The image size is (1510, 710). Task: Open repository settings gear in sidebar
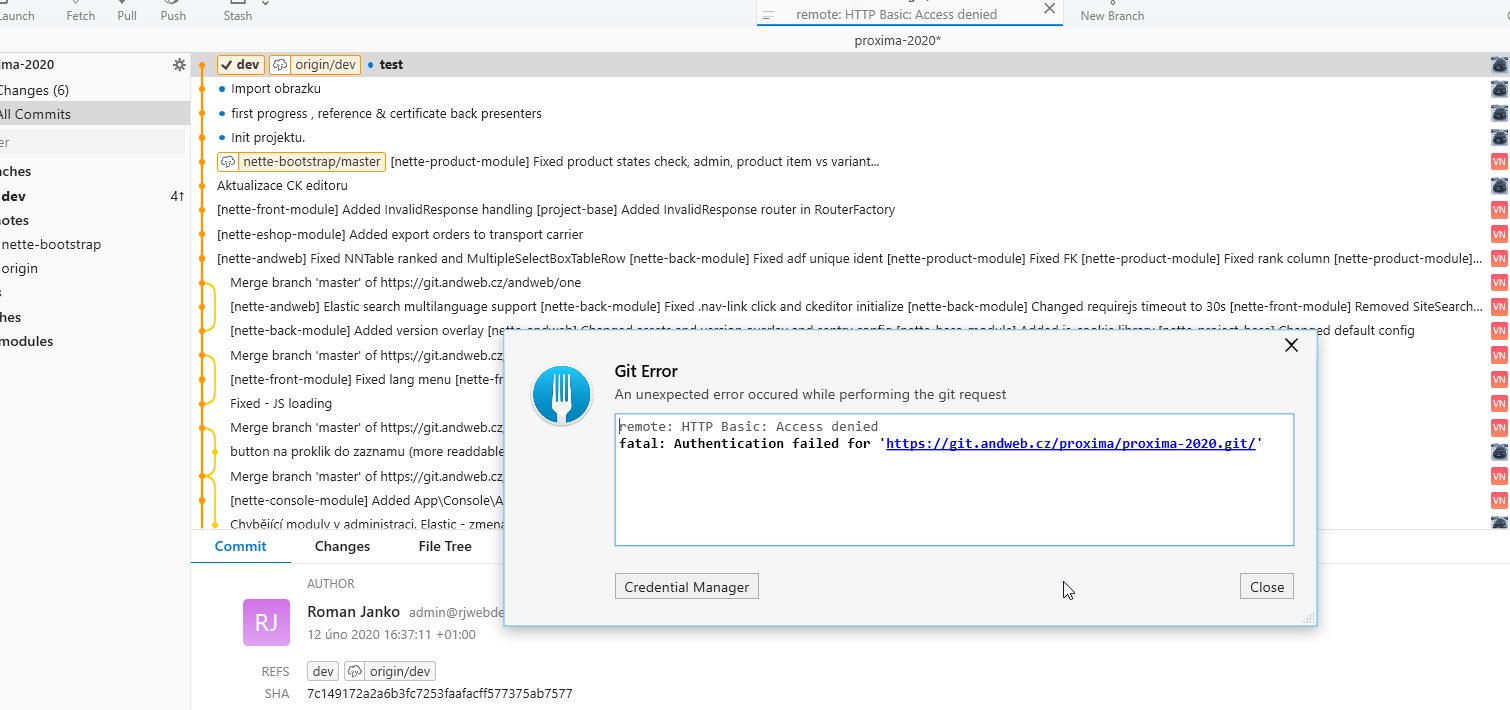pos(179,65)
